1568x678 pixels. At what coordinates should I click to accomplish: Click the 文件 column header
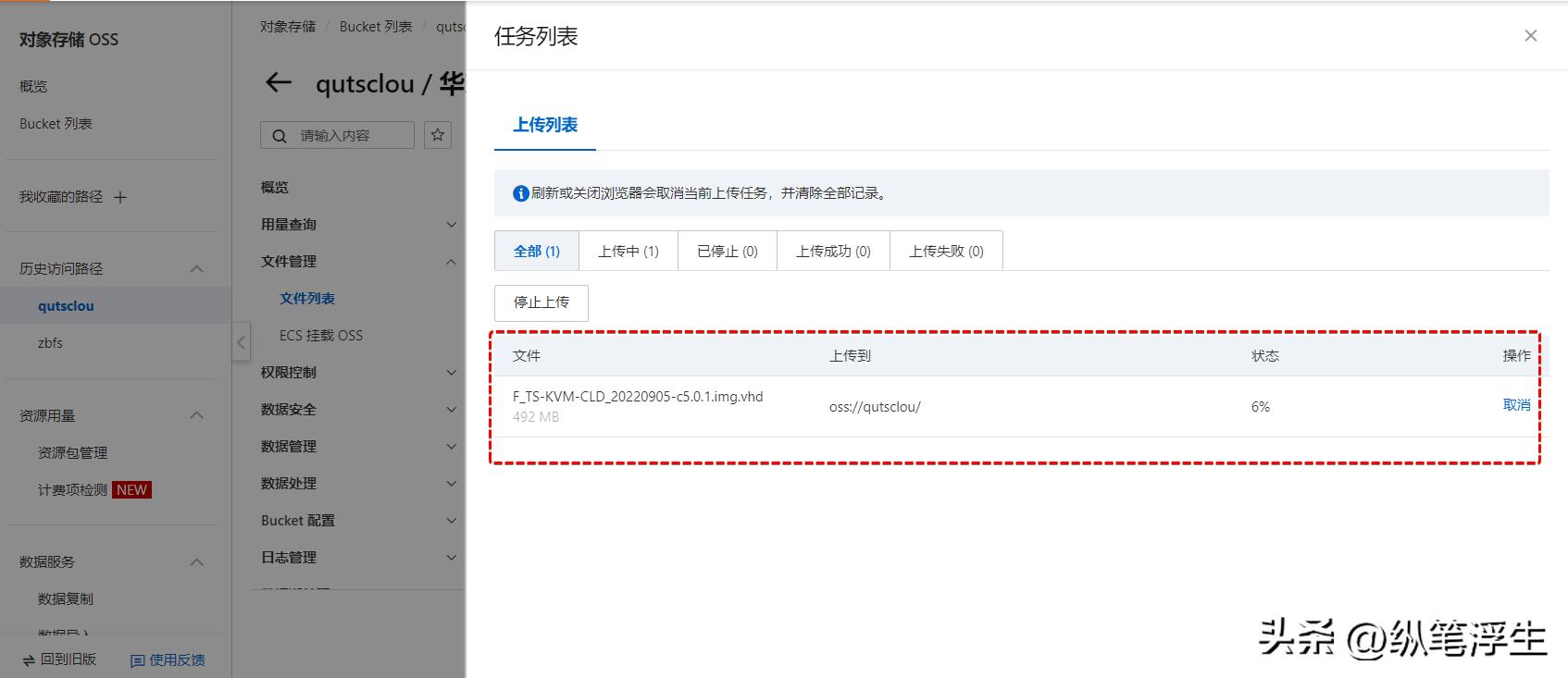(x=527, y=355)
